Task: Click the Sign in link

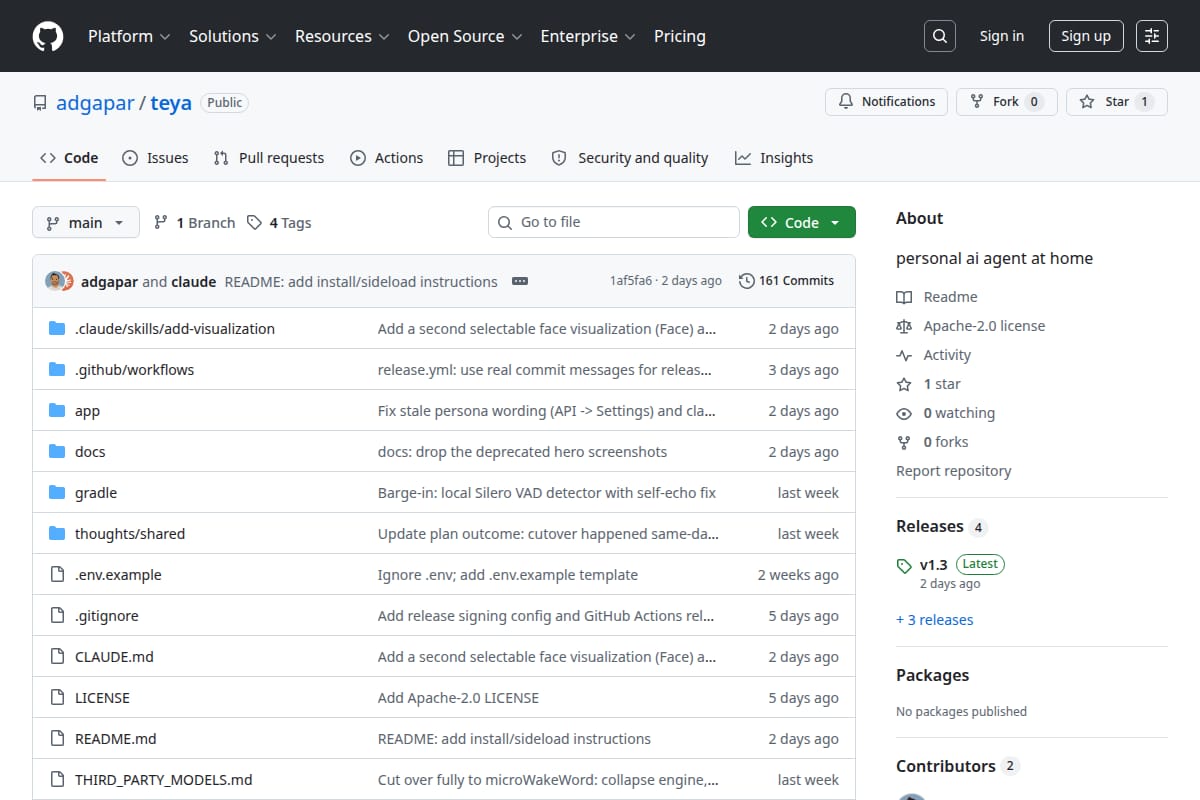Action: point(1002,36)
